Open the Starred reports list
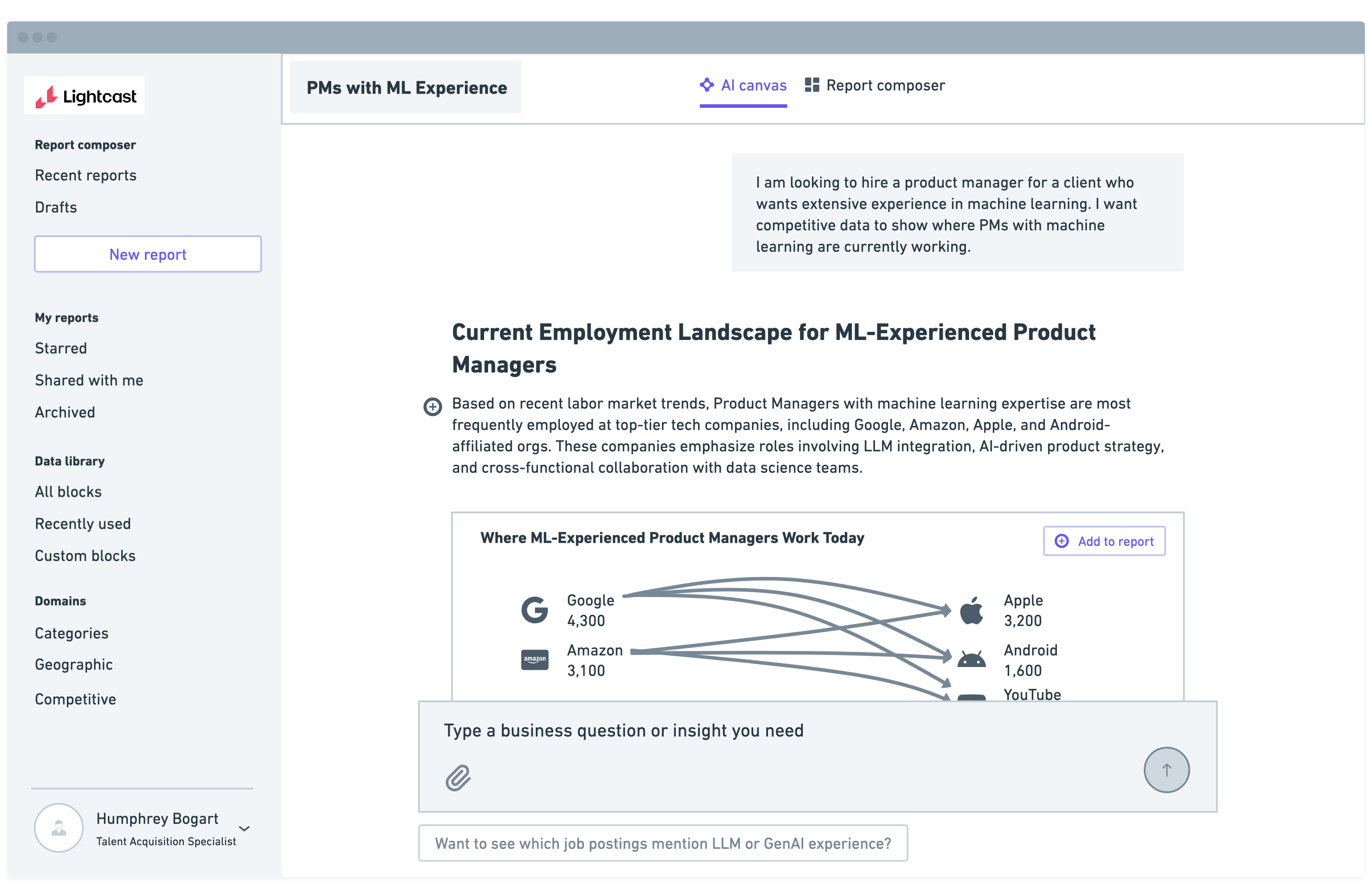 [61, 348]
